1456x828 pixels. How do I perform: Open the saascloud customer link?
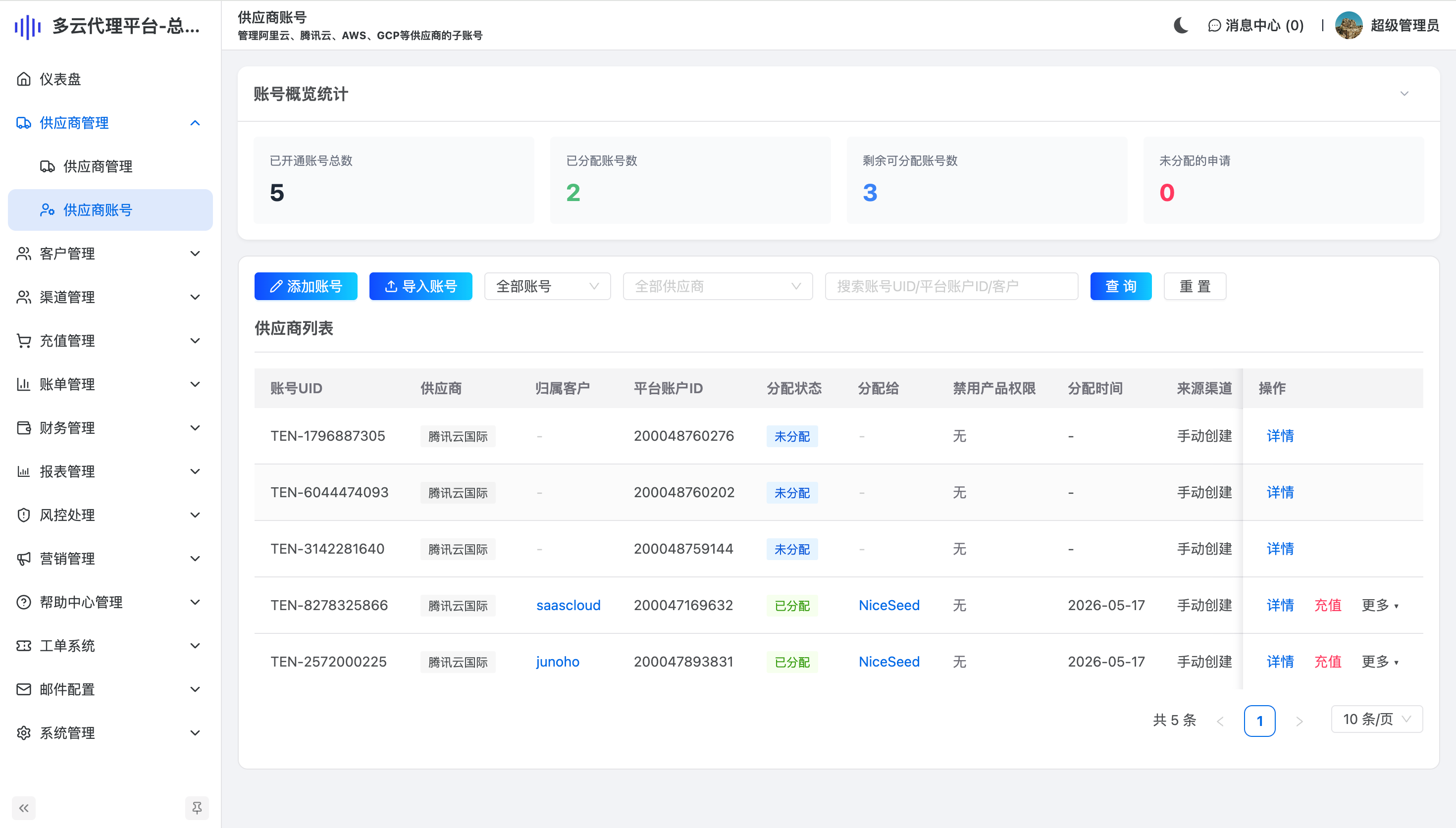tap(569, 606)
